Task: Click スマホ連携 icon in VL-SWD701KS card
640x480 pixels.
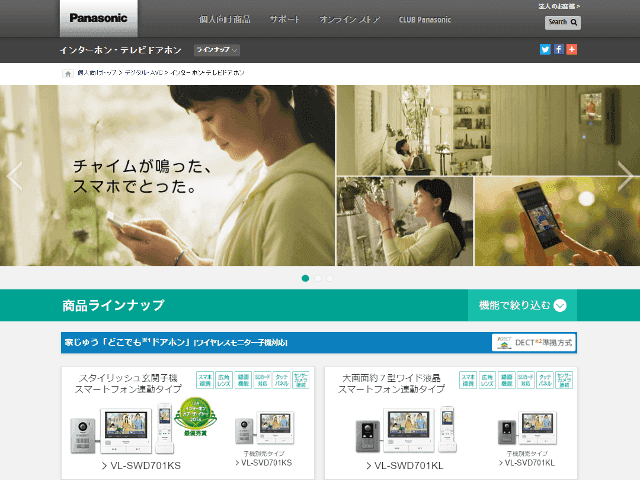Action: click(x=205, y=380)
